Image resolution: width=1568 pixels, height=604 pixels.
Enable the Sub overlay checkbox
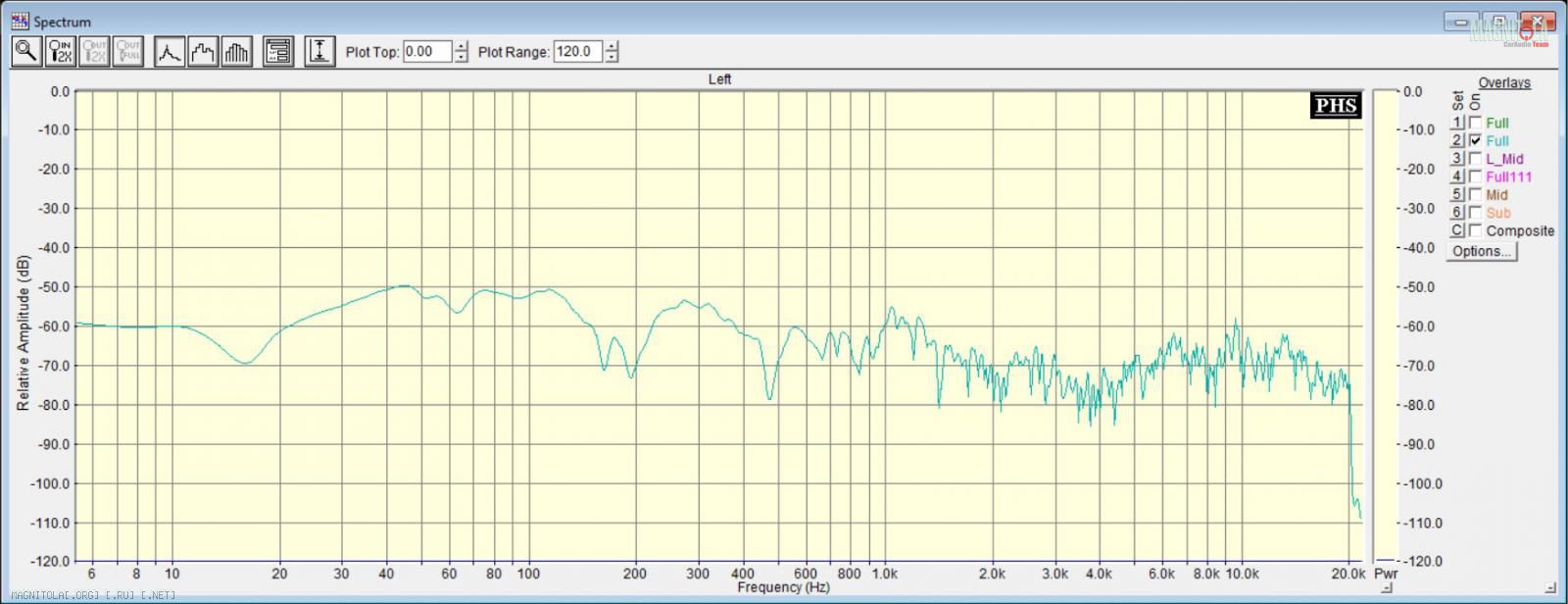pos(1475,213)
